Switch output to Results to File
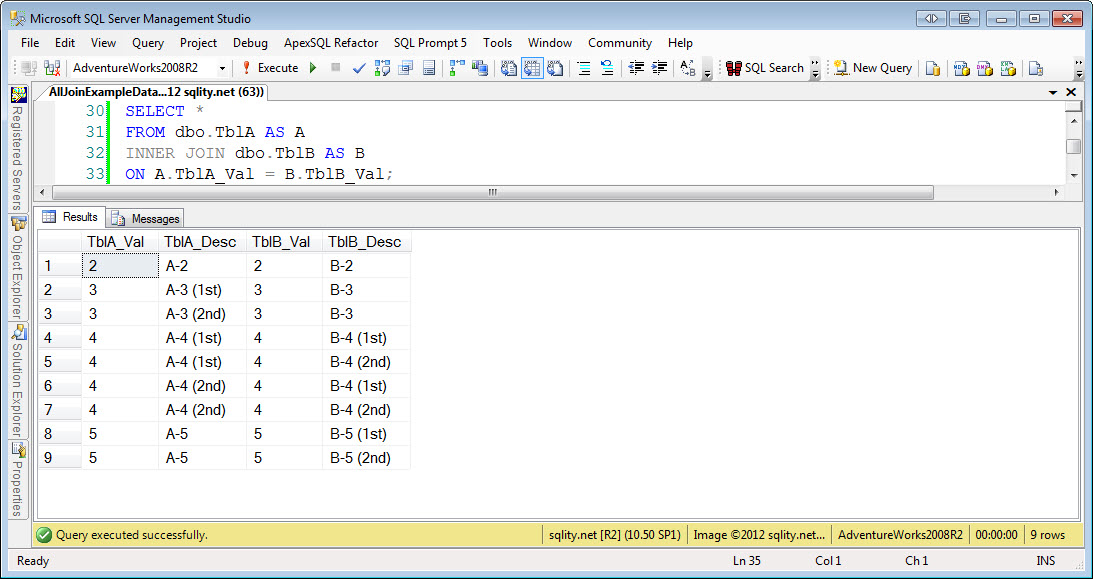The height and width of the screenshot is (579, 1093). pyautogui.click(x=555, y=68)
